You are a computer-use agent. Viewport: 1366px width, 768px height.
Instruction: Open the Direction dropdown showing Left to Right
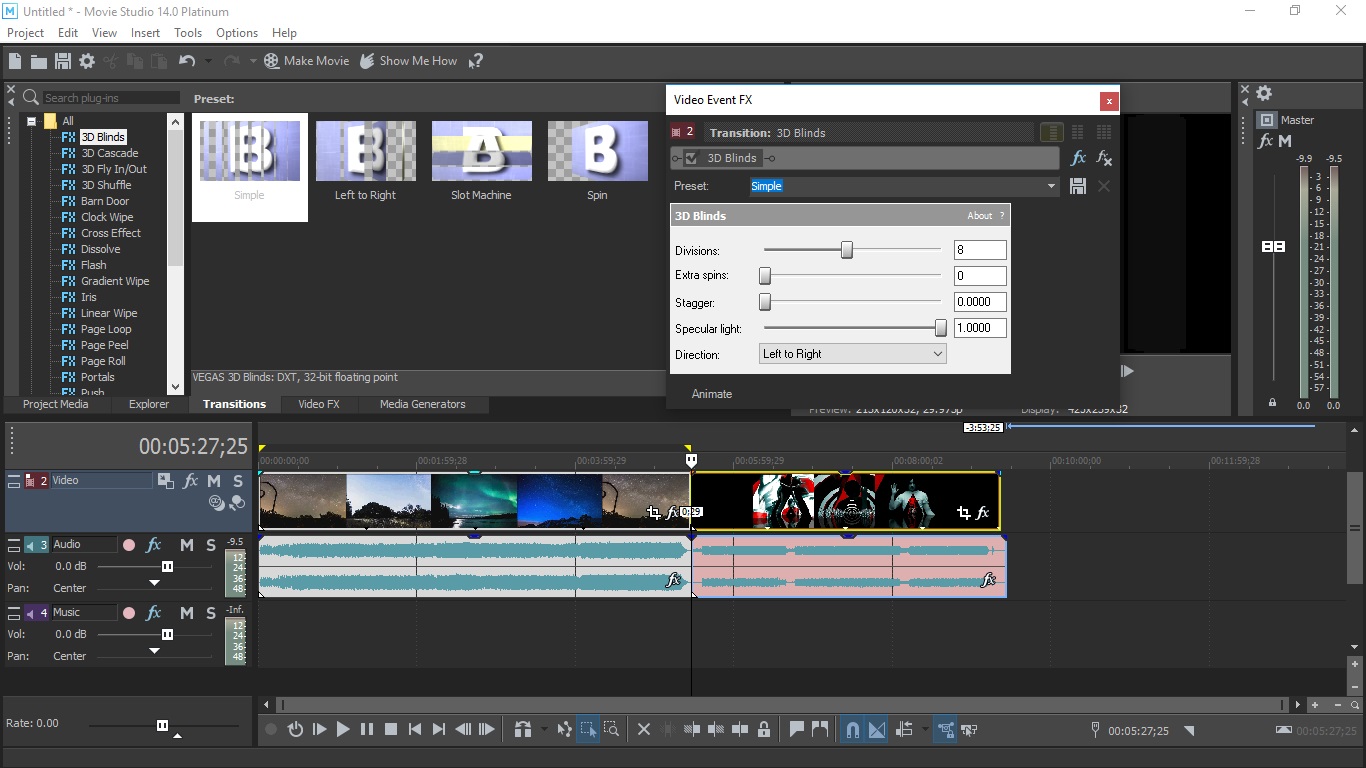pyautogui.click(x=853, y=354)
